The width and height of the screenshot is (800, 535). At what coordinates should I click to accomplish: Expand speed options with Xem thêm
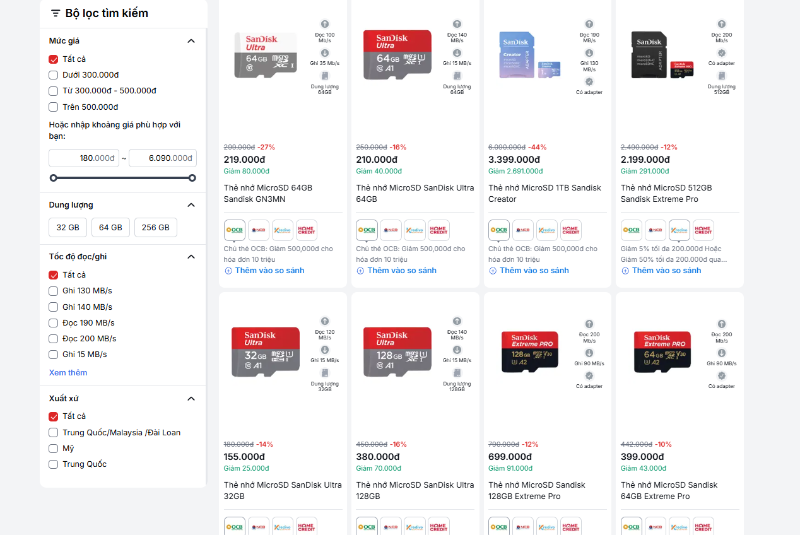(68, 372)
